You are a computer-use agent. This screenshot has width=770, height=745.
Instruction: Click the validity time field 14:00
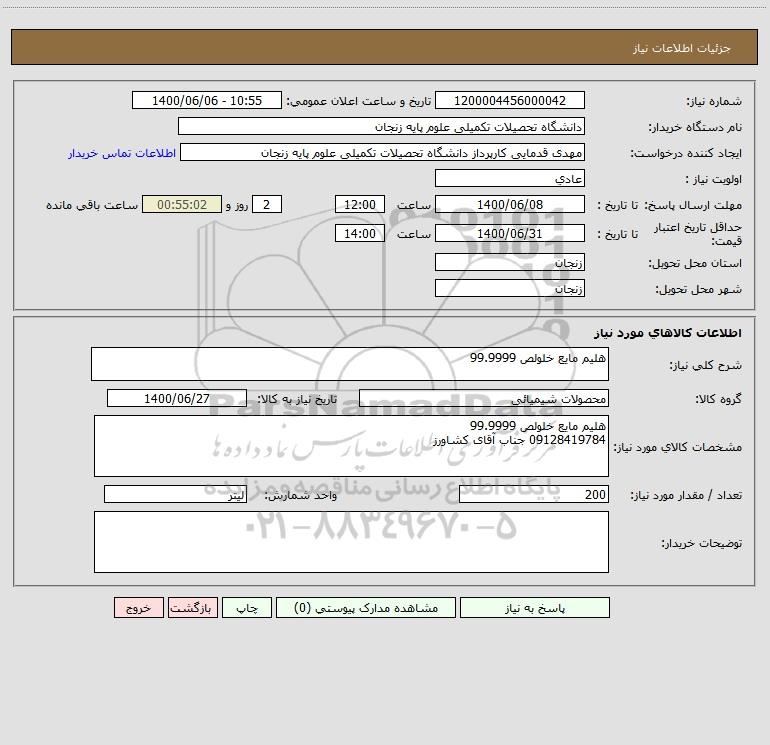click(359, 233)
